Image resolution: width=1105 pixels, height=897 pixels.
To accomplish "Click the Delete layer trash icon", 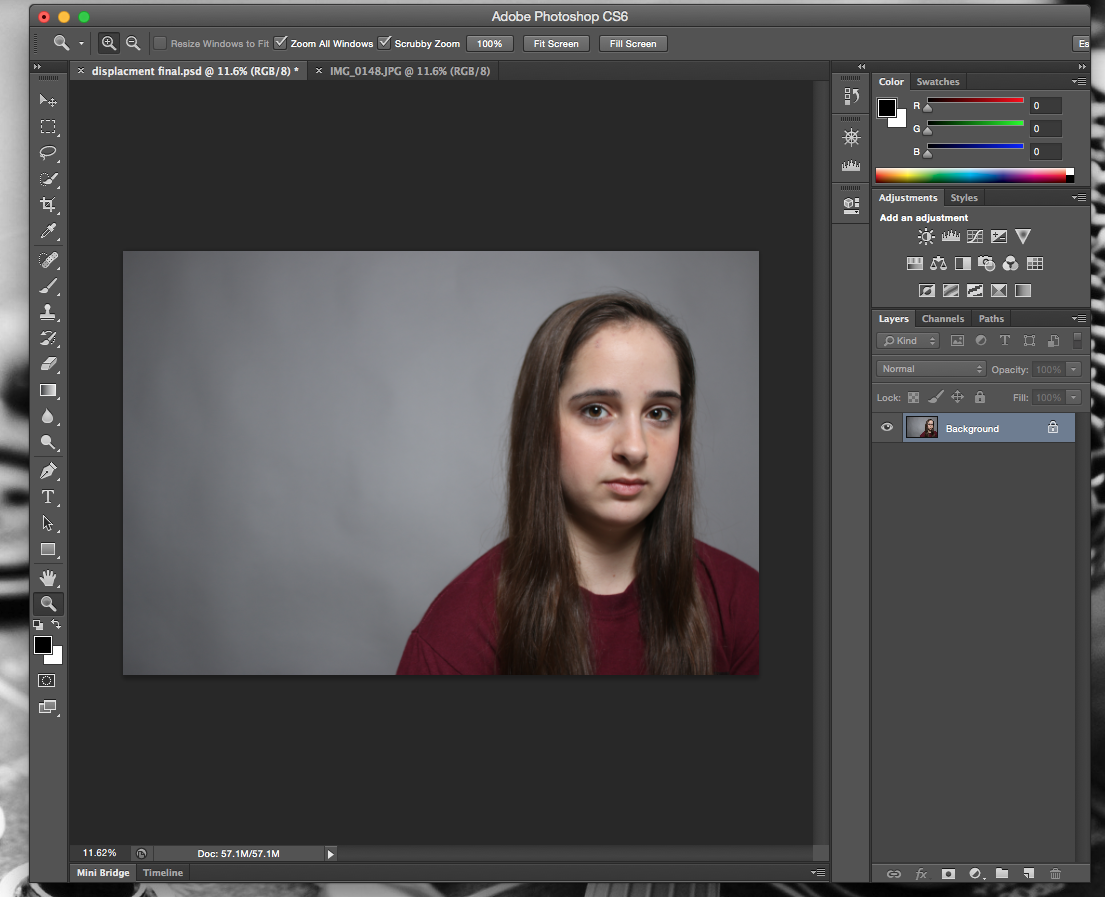I will click(1055, 873).
